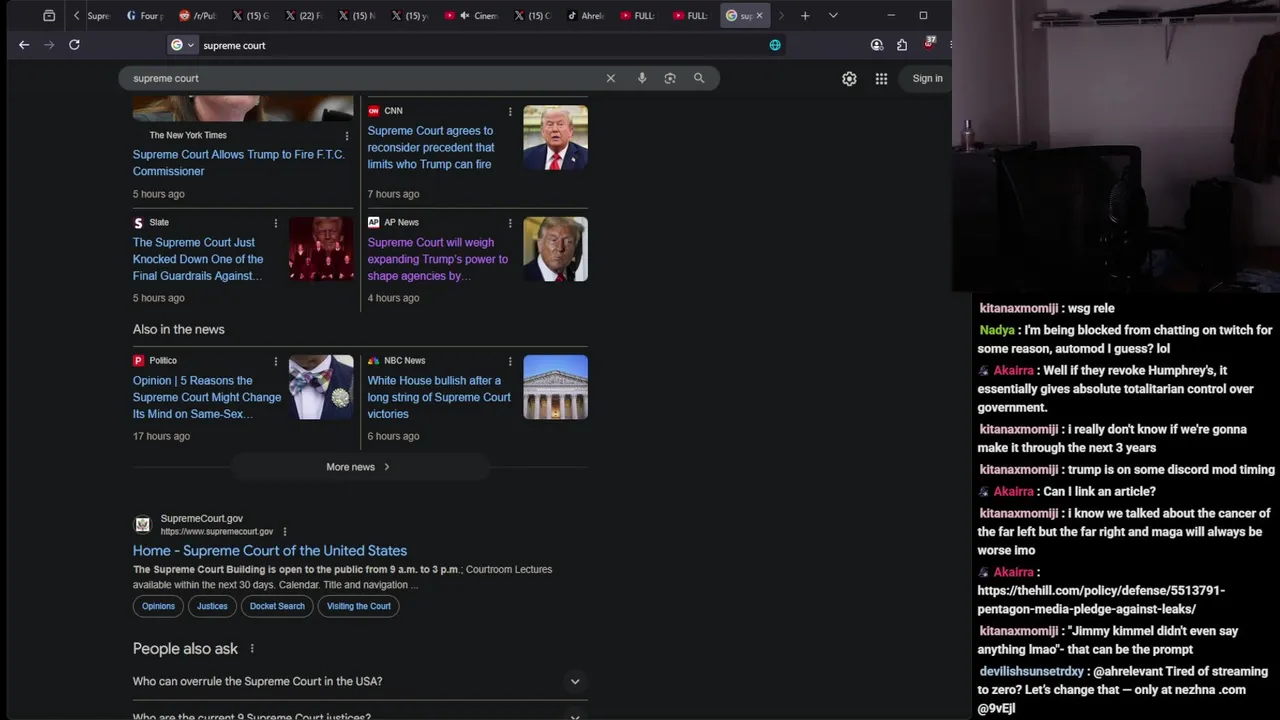Viewport: 1280px width, 720px height.
Task: Click the Slate story red thumbnail
Action: (321, 249)
